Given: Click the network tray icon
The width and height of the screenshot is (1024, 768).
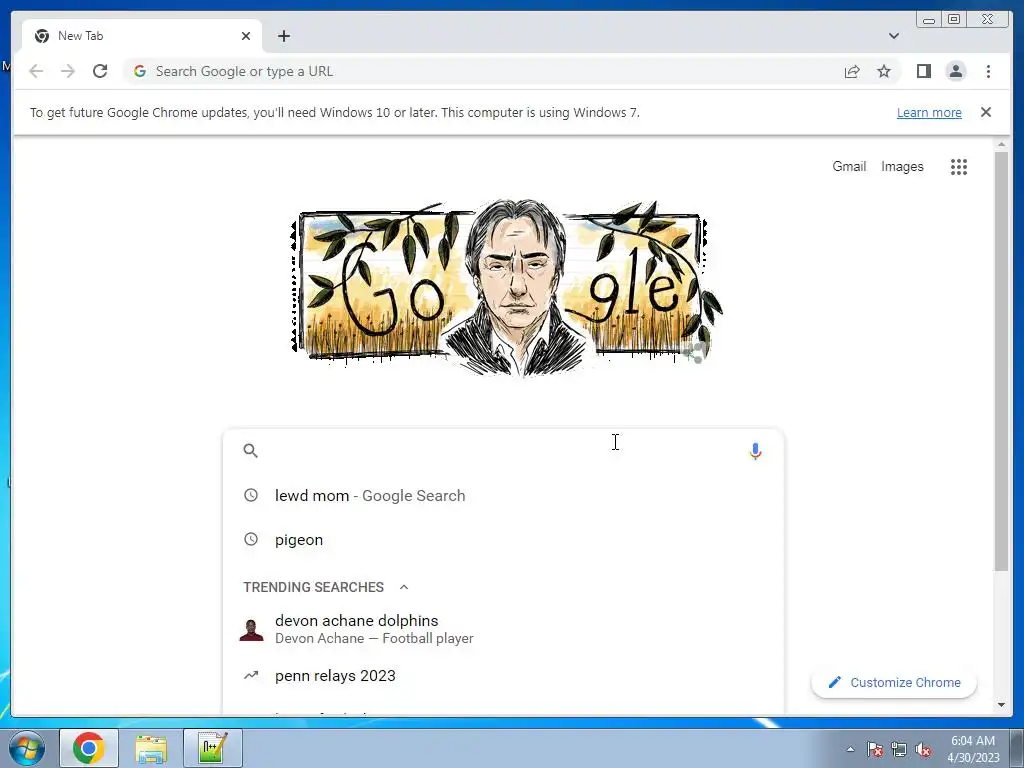Looking at the screenshot, I should [899, 749].
